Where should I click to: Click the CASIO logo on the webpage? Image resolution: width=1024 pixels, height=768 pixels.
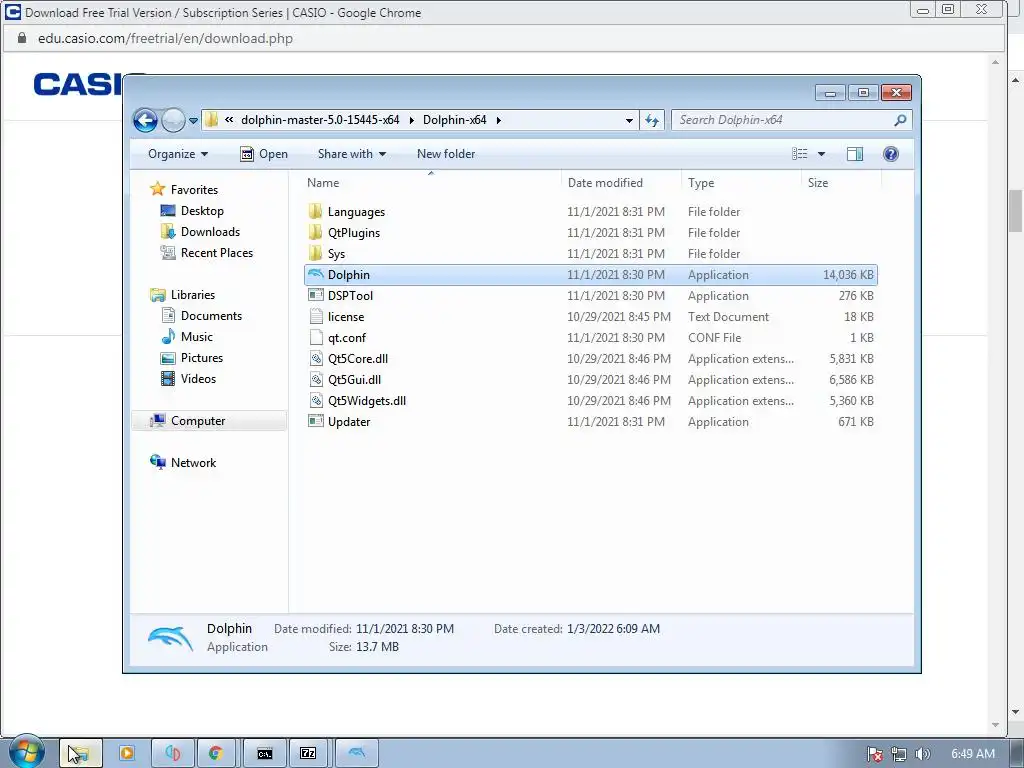coord(78,85)
